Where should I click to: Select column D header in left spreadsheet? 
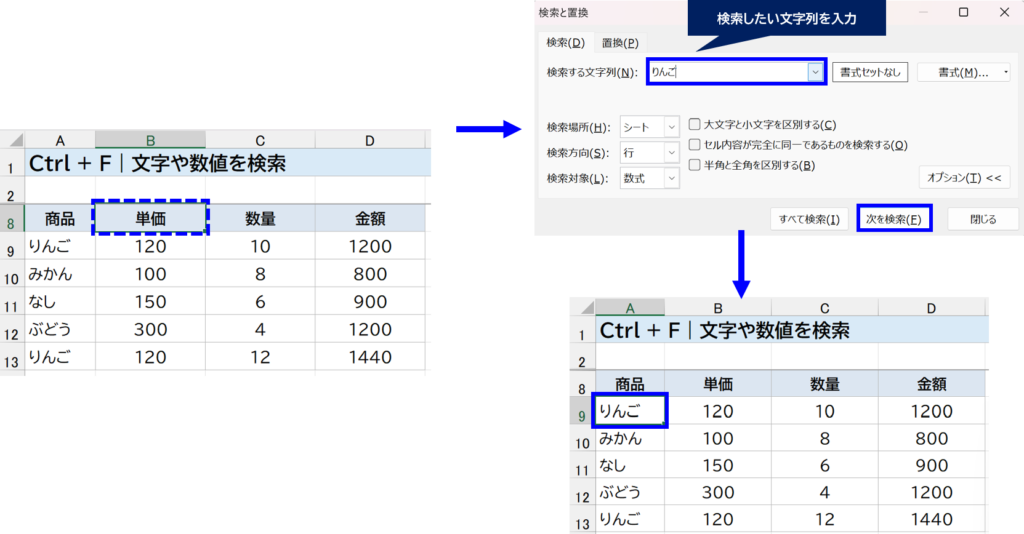(370, 140)
